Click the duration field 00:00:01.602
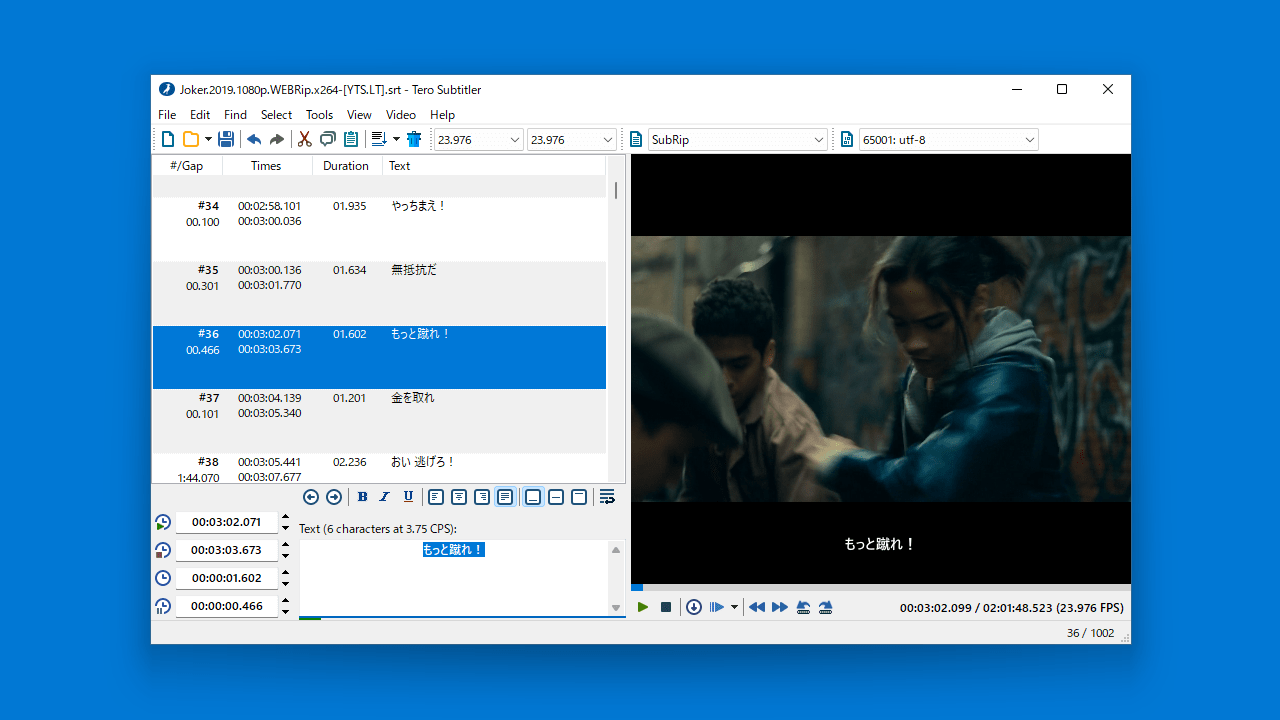 (x=227, y=578)
